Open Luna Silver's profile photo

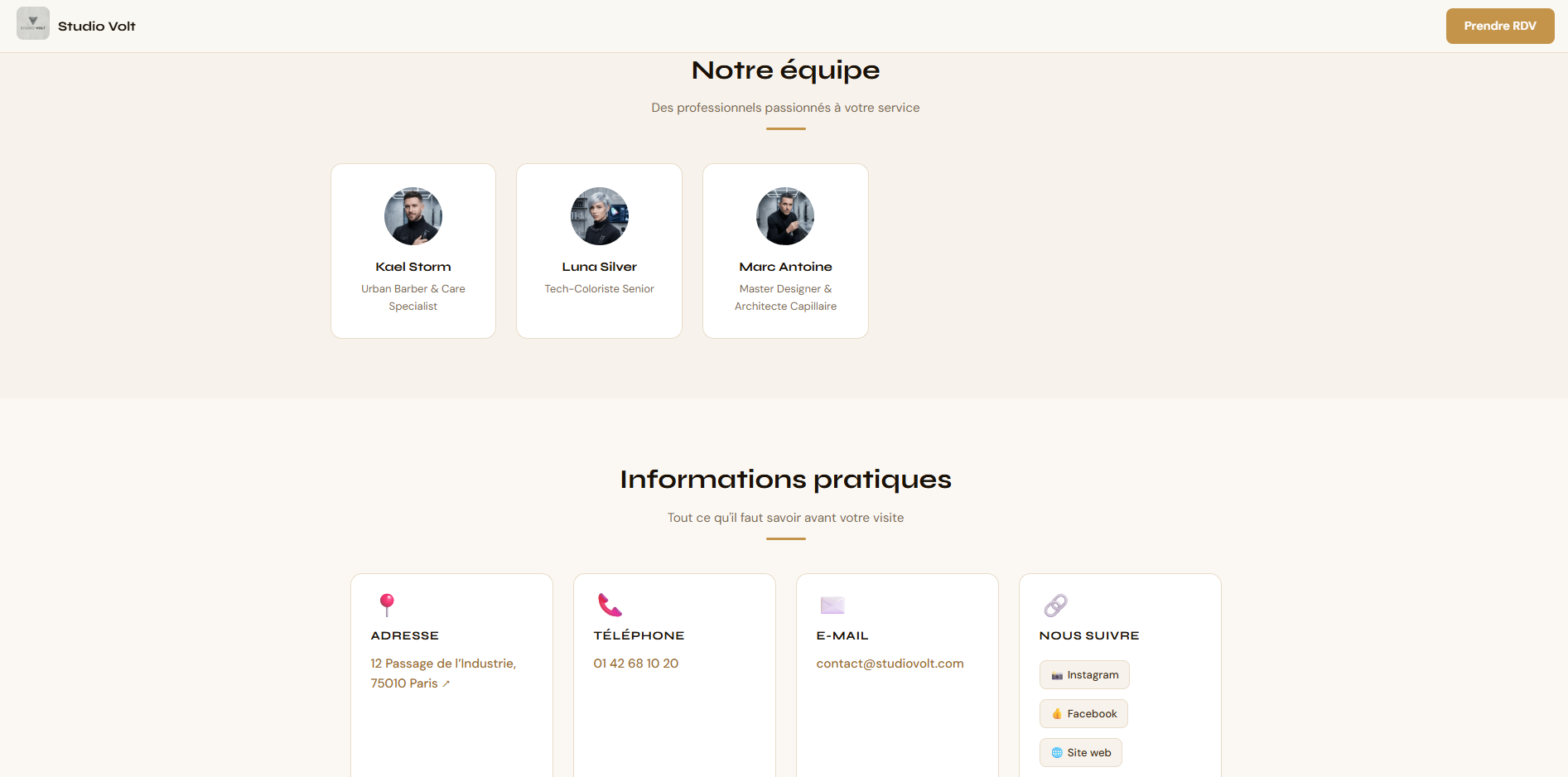tap(600, 216)
